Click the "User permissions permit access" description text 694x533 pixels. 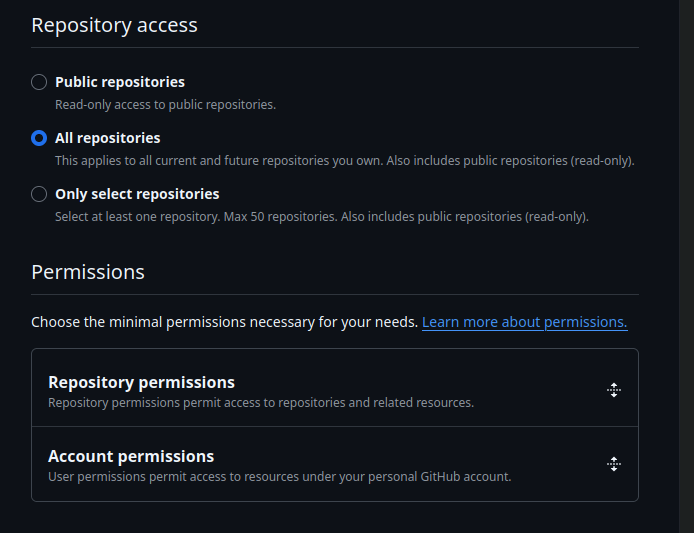click(279, 477)
